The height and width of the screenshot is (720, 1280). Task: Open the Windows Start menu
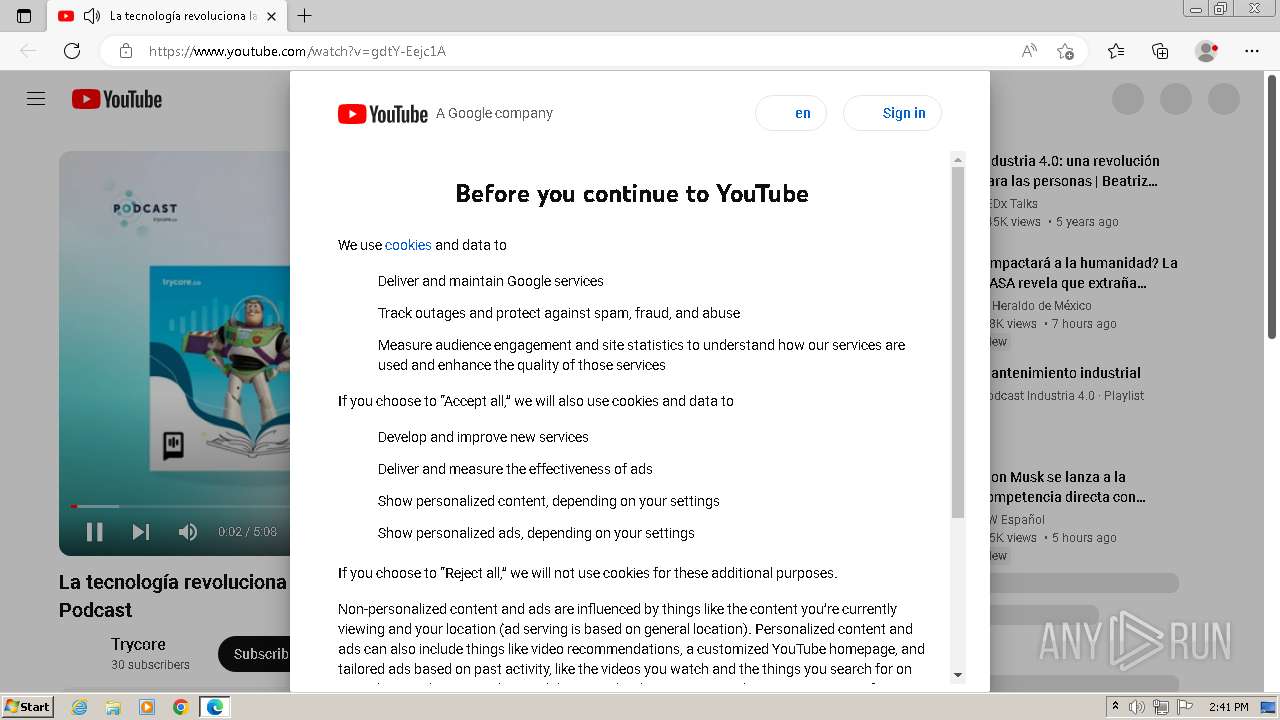28,707
